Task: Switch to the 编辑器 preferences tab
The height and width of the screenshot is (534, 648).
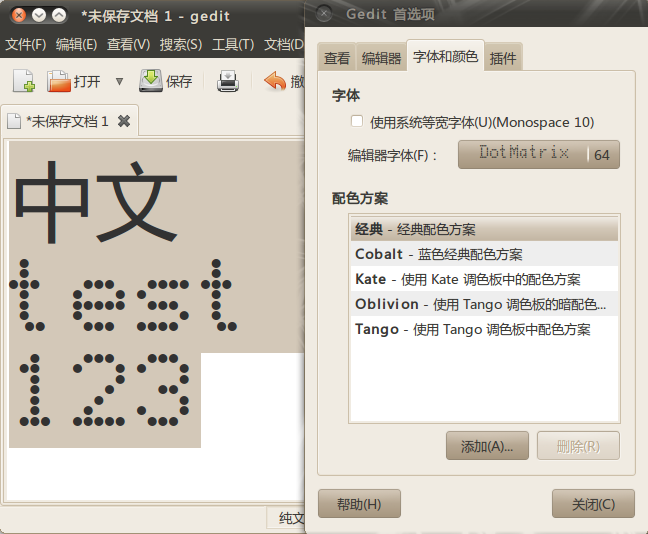Action: pos(381,58)
